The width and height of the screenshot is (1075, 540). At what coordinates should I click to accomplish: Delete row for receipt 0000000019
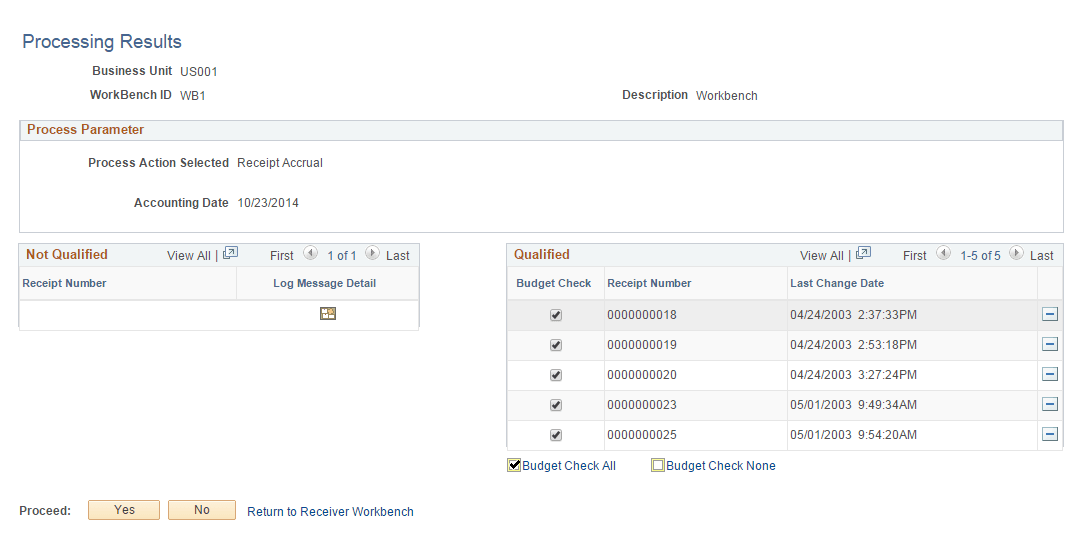pos(1050,344)
